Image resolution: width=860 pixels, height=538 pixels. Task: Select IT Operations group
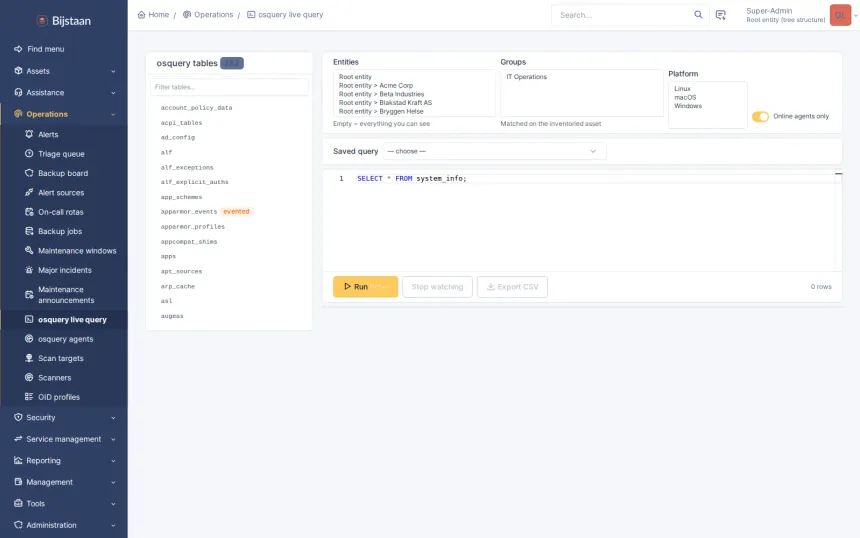[x=527, y=77]
